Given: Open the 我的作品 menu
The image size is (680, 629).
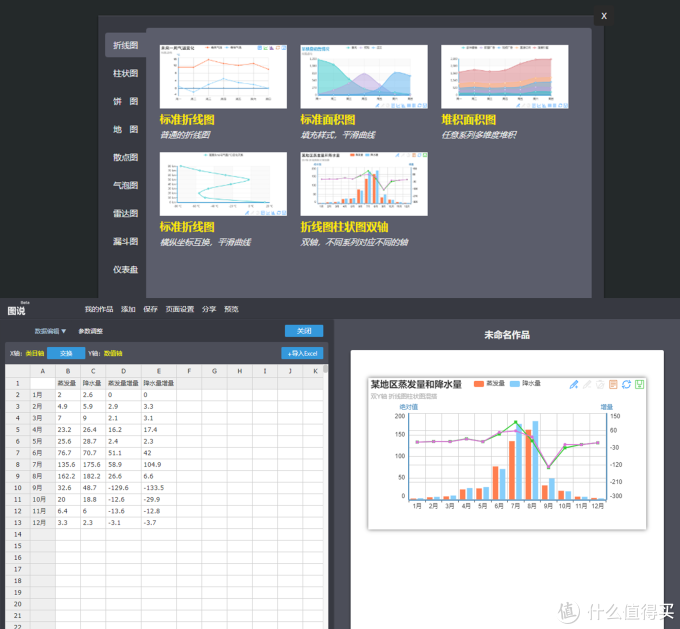Looking at the screenshot, I should point(99,309).
